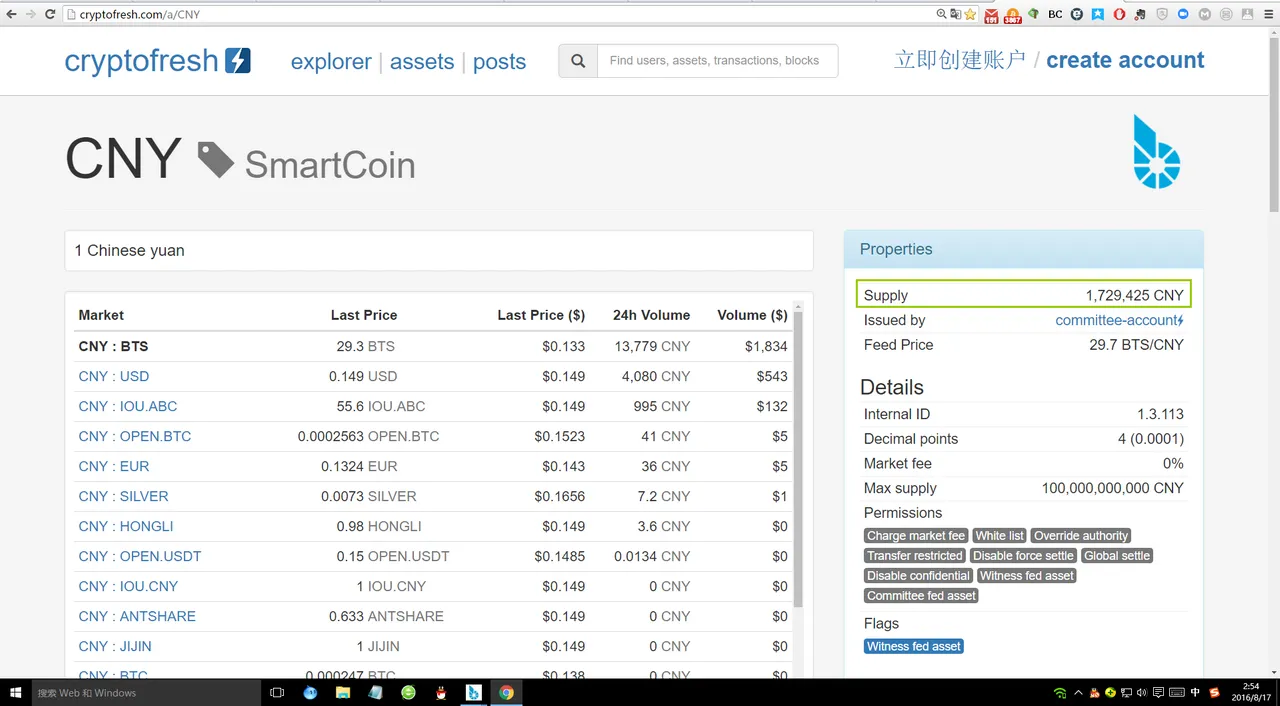
Task: Focus the find users, assets search field
Action: (717, 61)
